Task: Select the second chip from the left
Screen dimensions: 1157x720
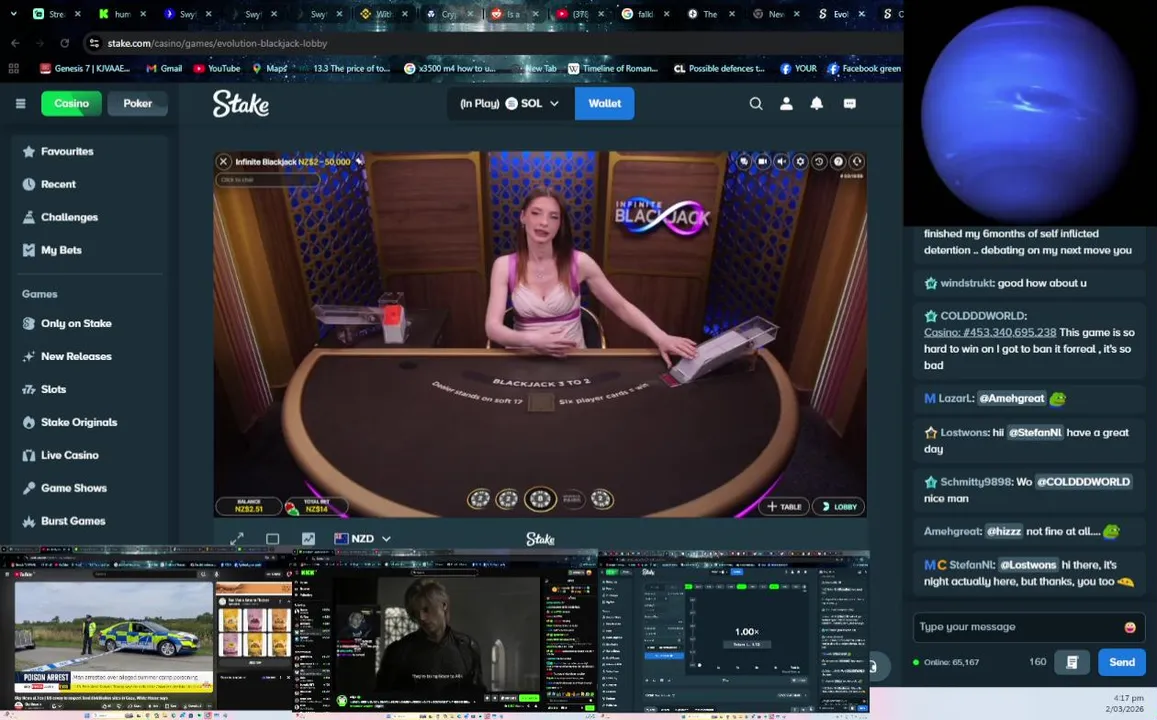Action: click(x=507, y=499)
